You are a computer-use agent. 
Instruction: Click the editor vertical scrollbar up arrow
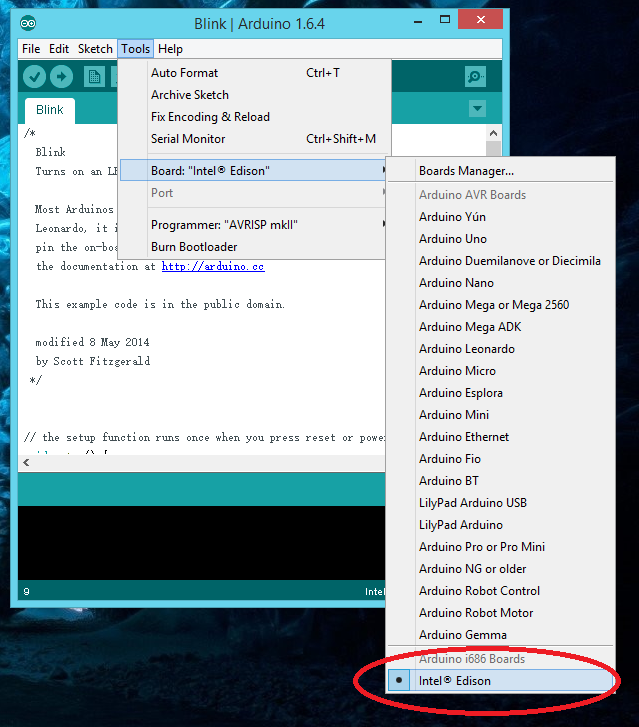click(493, 134)
